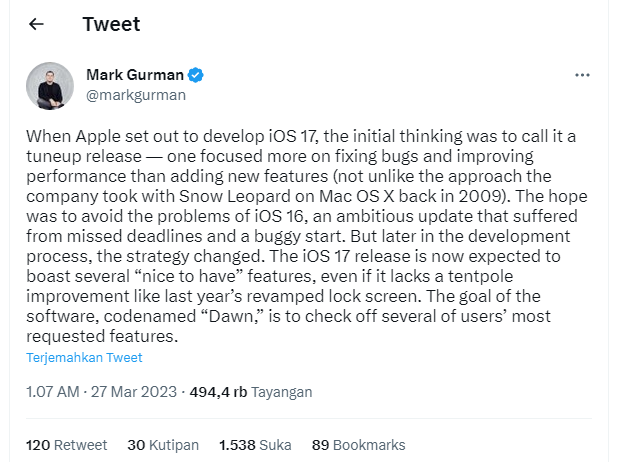Click the 27 Mar 2023 date
620x462 pixels.
point(138,392)
